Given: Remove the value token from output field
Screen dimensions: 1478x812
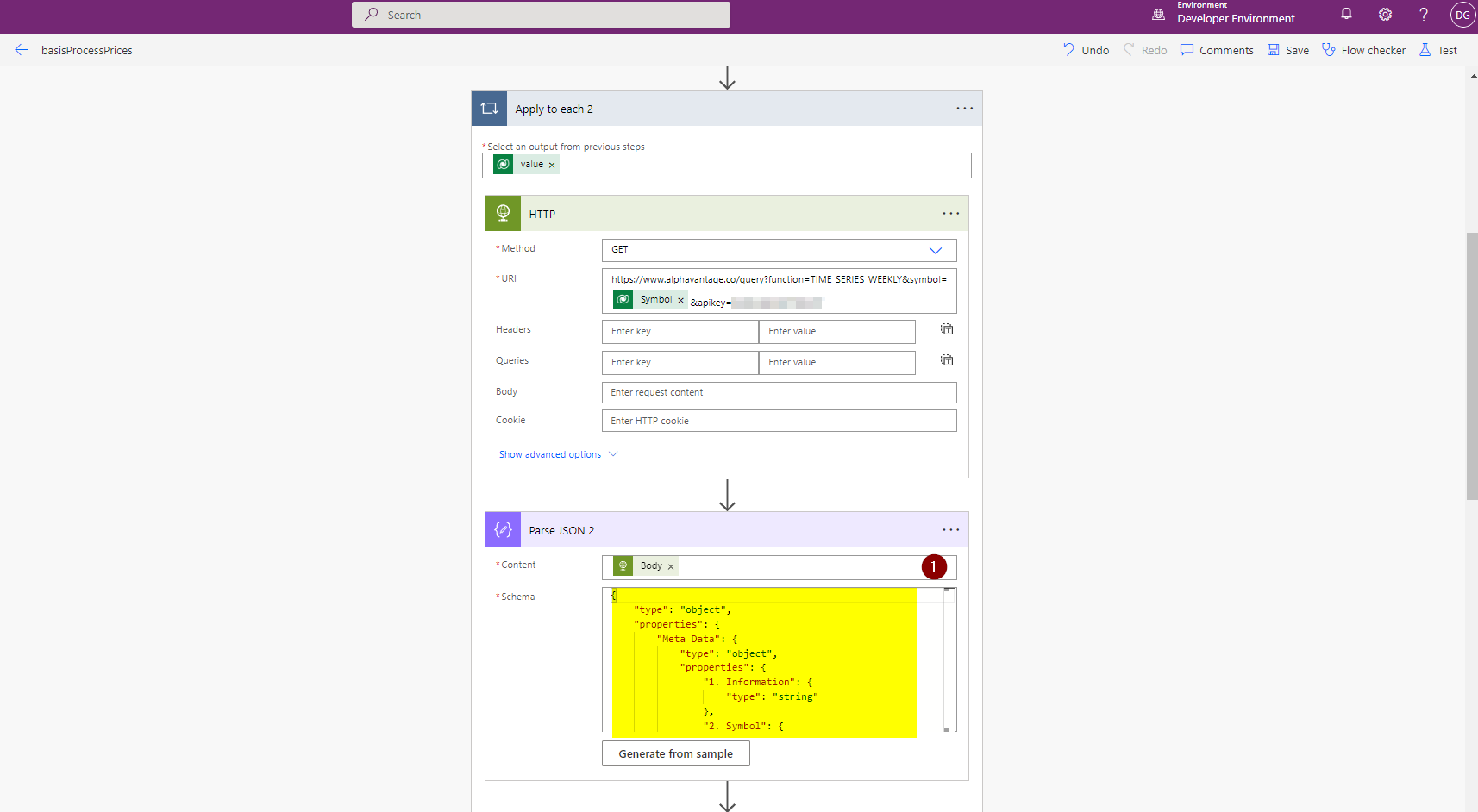Looking at the screenshot, I should click(x=552, y=165).
